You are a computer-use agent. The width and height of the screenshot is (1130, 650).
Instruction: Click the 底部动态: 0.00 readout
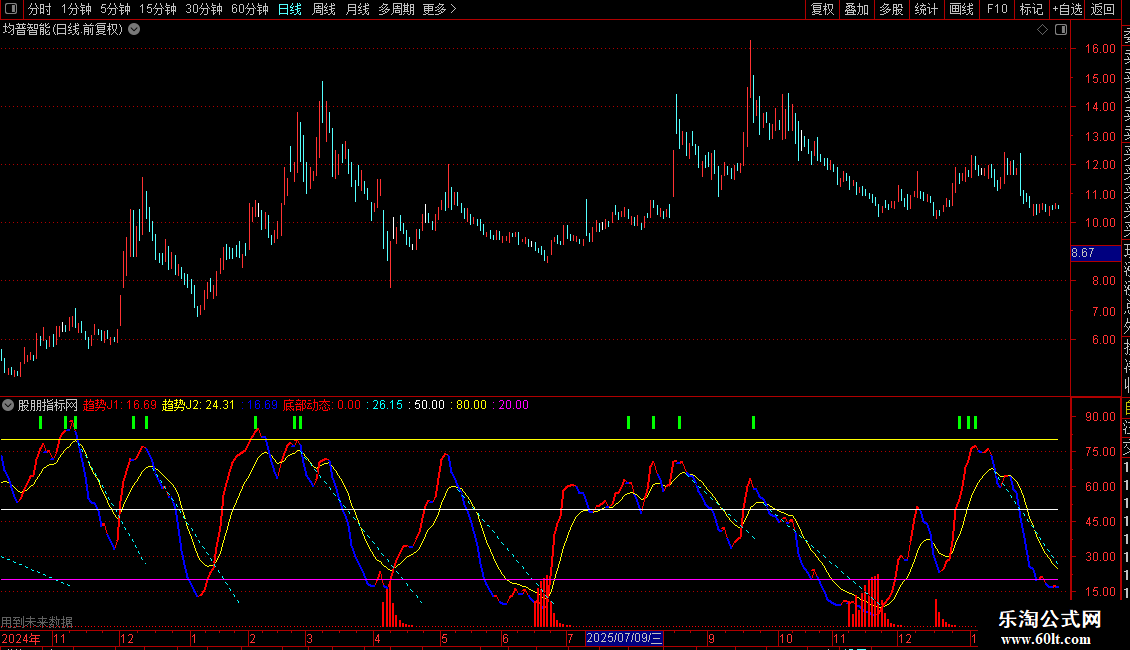[321, 405]
